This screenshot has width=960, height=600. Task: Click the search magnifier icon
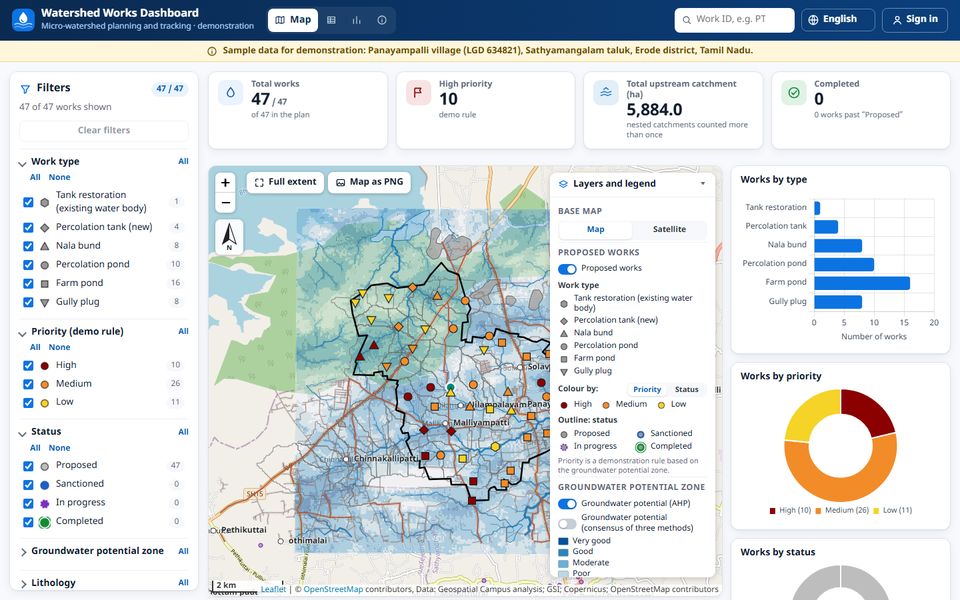[x=686, y=20]
